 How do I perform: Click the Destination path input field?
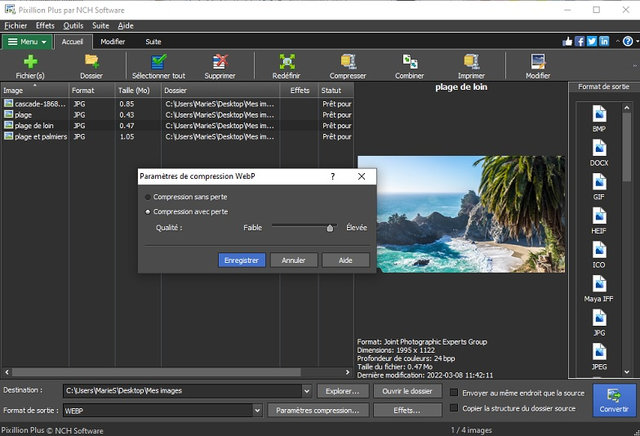183,391
